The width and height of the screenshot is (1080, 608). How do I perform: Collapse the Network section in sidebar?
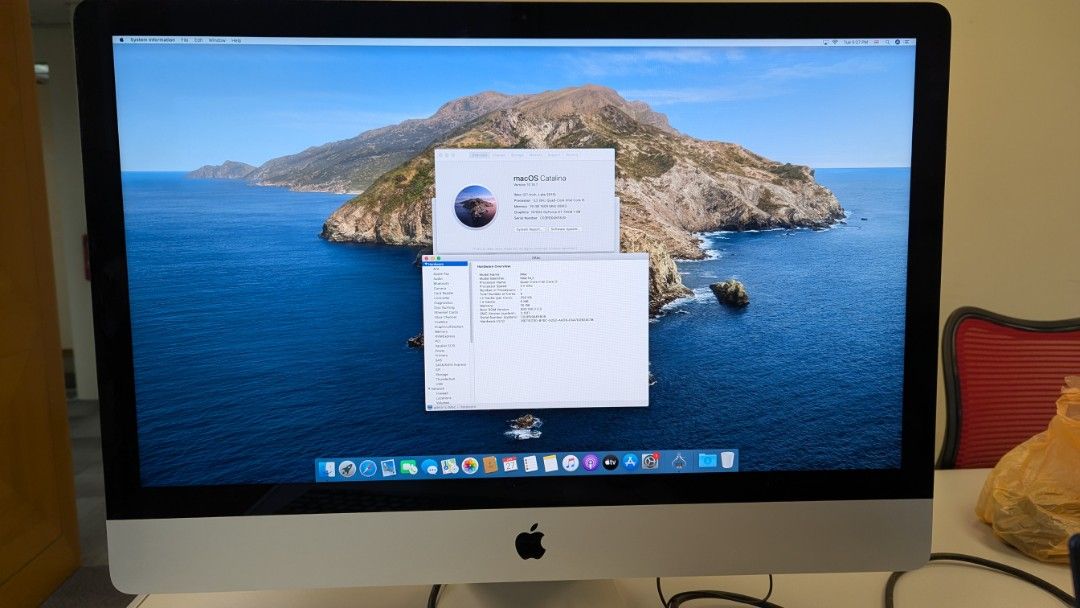429,388
